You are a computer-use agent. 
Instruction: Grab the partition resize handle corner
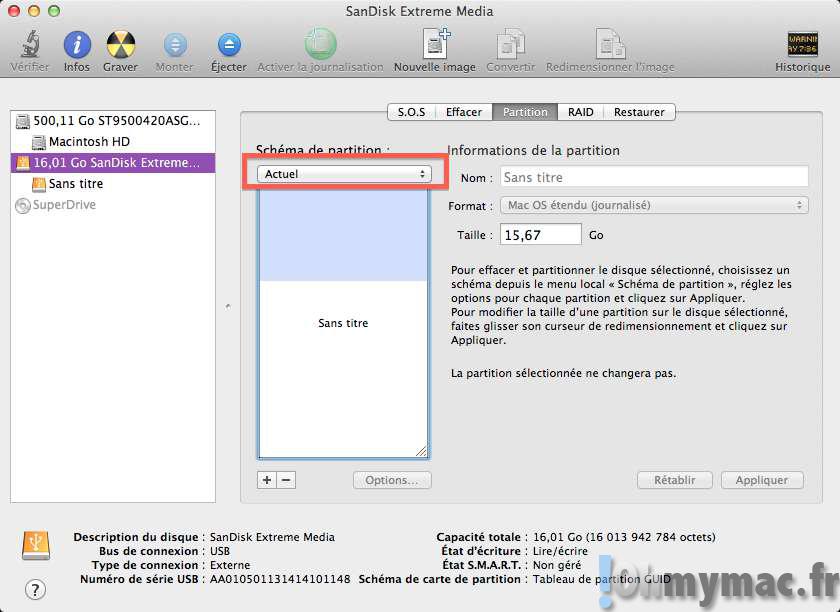point(421,451)
